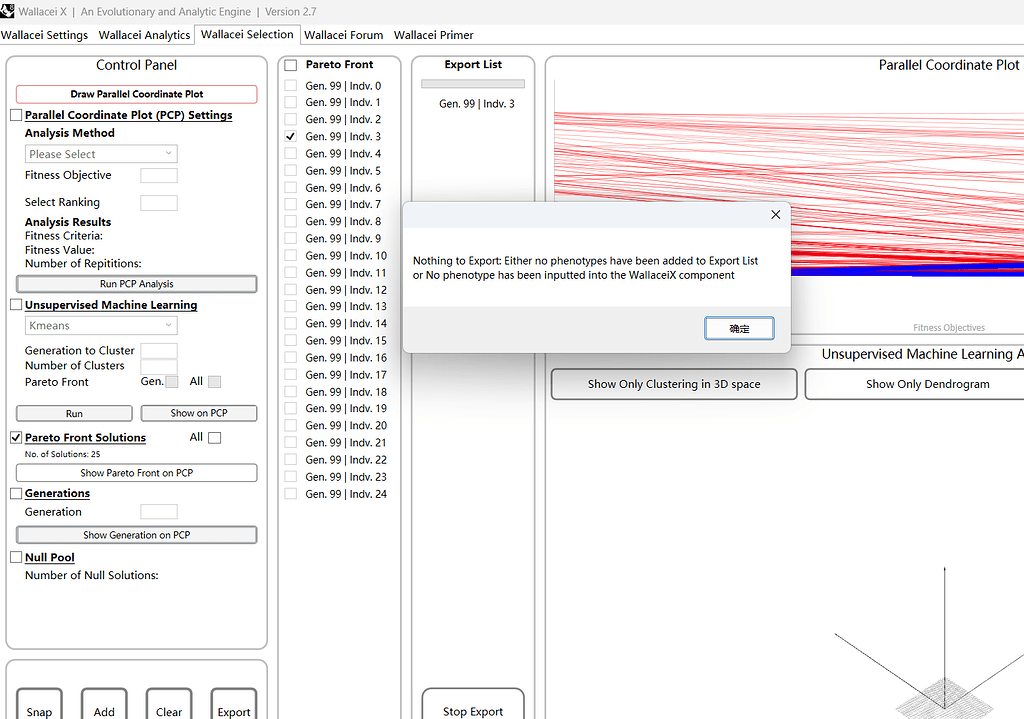The width and height of the screenshot is (1024, 719).
Task: Click the Run clustering button
Action: [x=74, y=413]
